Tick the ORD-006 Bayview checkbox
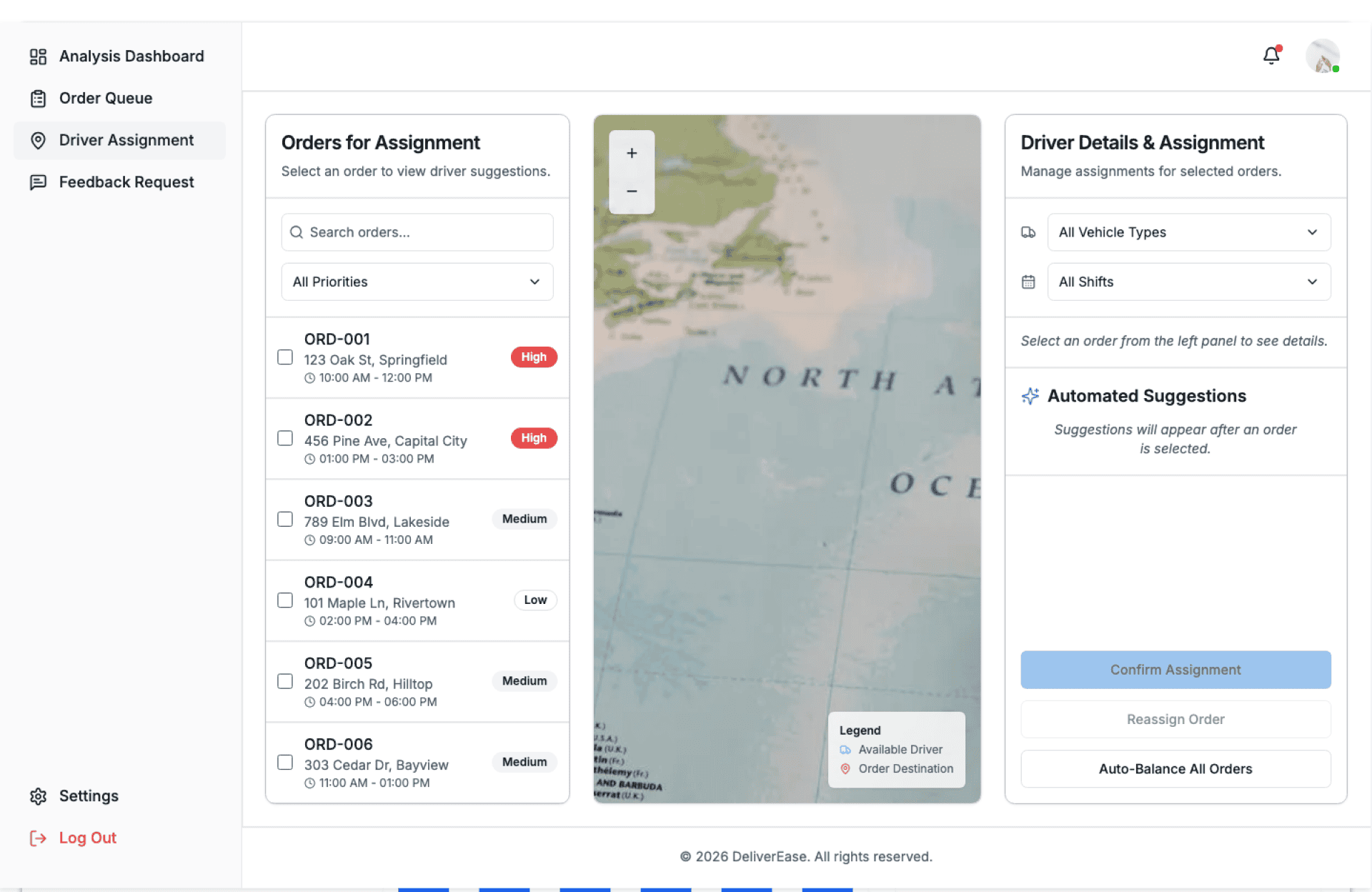The image size is (1372, 892). click(285, 763)
